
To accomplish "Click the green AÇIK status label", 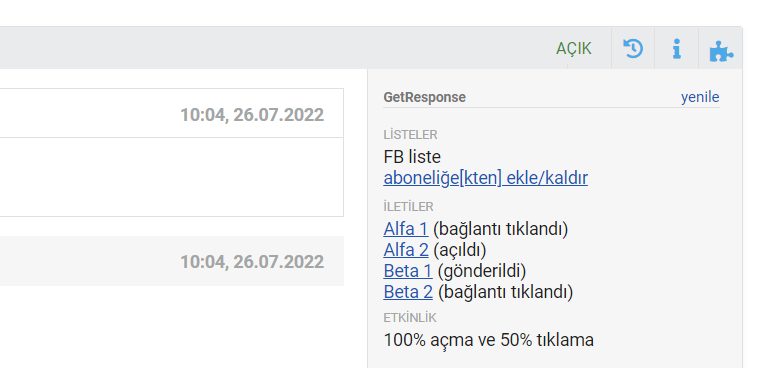I will point(574,49).
